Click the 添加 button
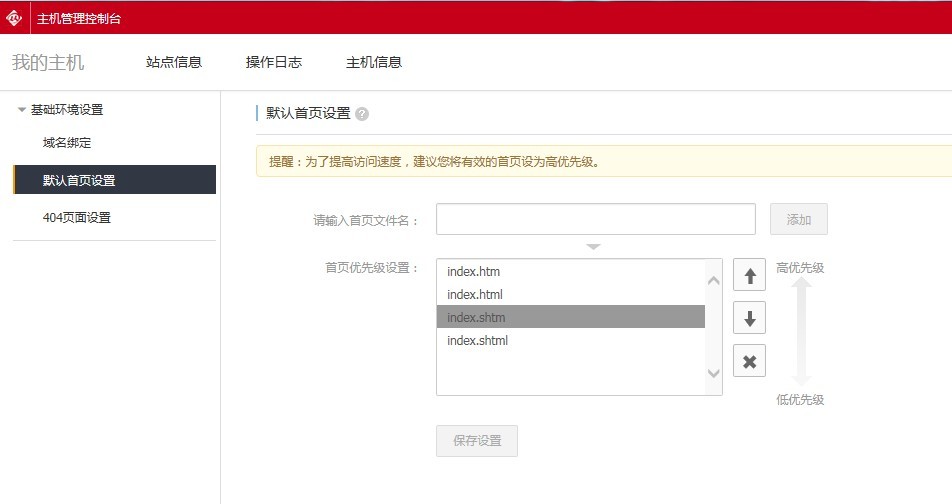Image resolution: width=952 pixels, height=504 pixels. pyautogui.click(x=798, y=219)
